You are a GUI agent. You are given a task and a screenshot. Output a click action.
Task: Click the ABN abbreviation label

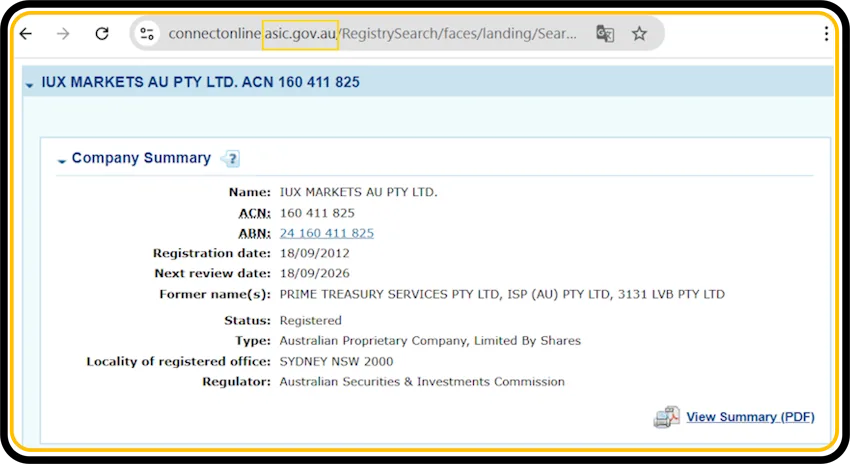(254, 234)
